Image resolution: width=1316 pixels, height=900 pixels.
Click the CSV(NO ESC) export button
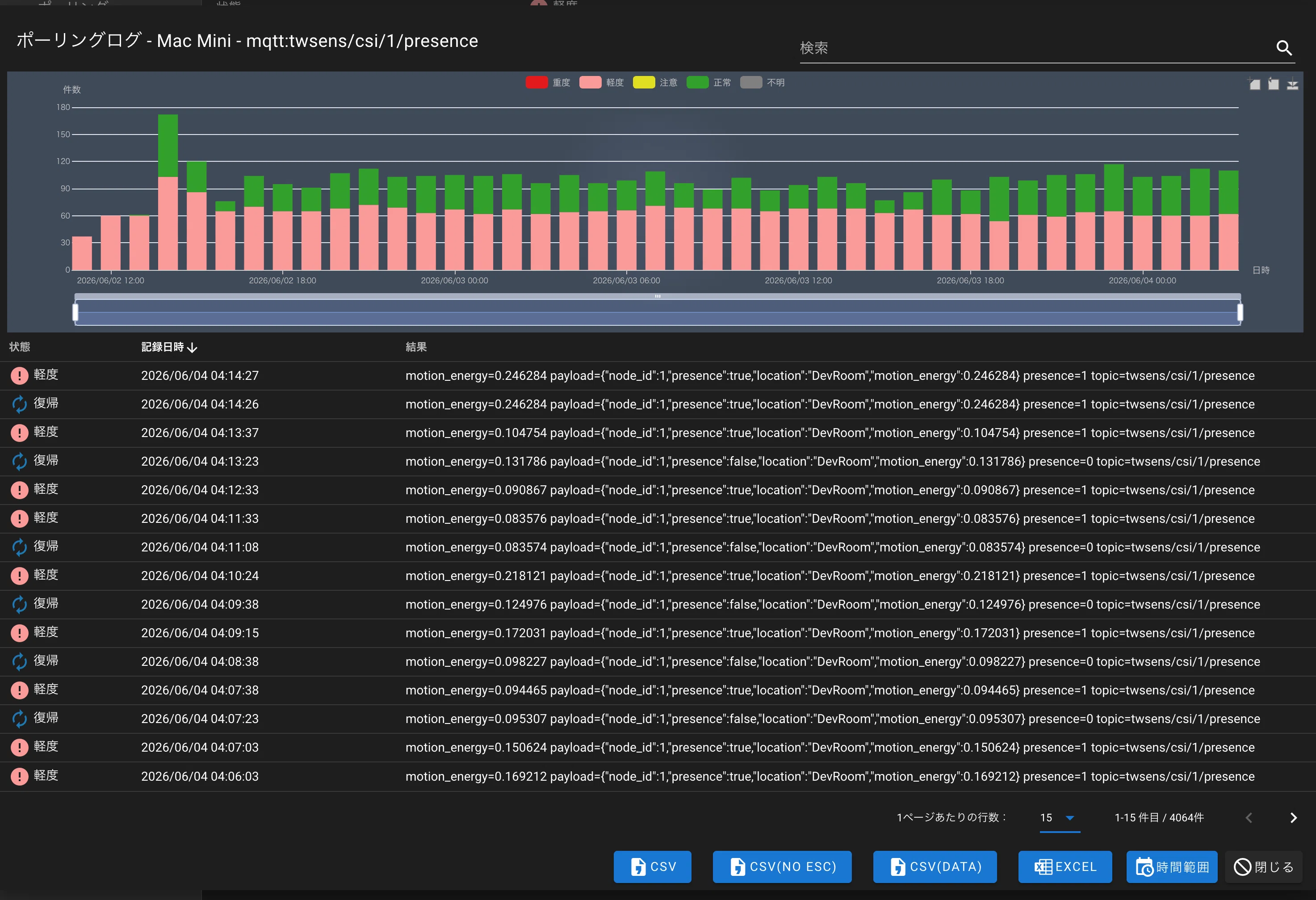coord(782,866)
